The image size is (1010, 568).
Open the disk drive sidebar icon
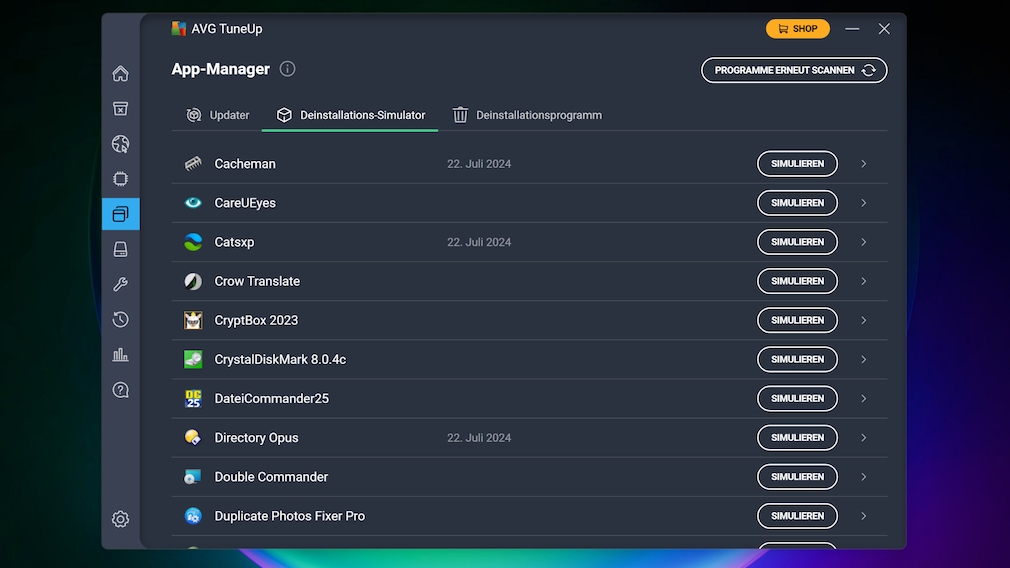point(120,249)
